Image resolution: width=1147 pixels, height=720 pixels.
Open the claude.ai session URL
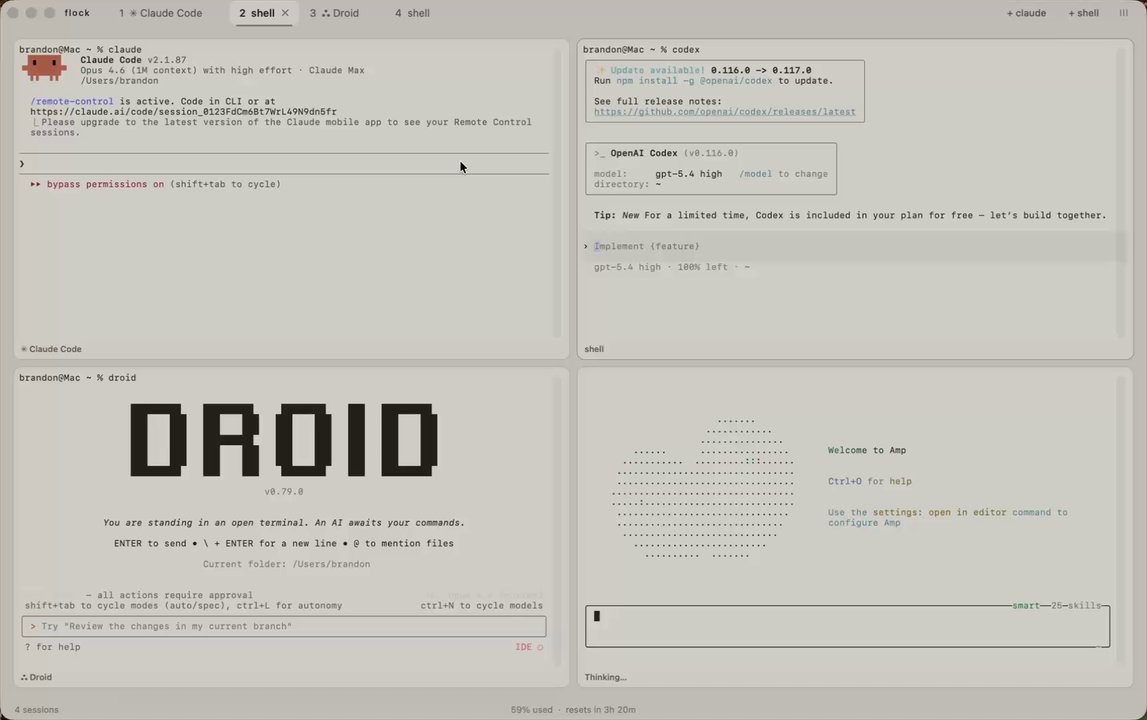tap(184, 112)
